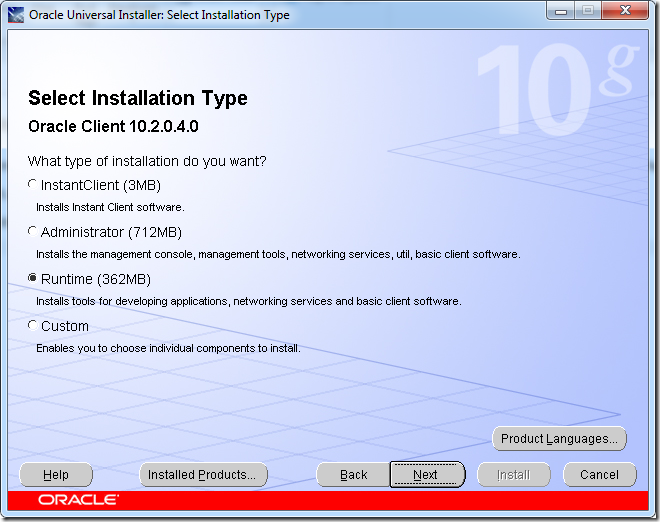Click the 'Oracle Client 10.2.0.4.0' version text
This screenshot has height=522, width=660.
coord(113,126)
